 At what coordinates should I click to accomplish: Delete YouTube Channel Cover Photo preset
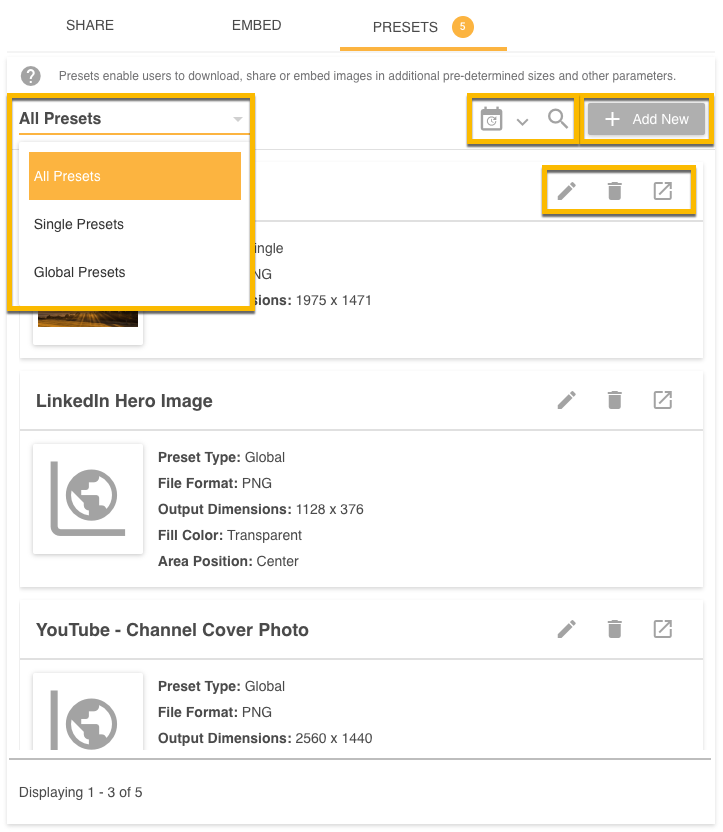tap(615, 629)
